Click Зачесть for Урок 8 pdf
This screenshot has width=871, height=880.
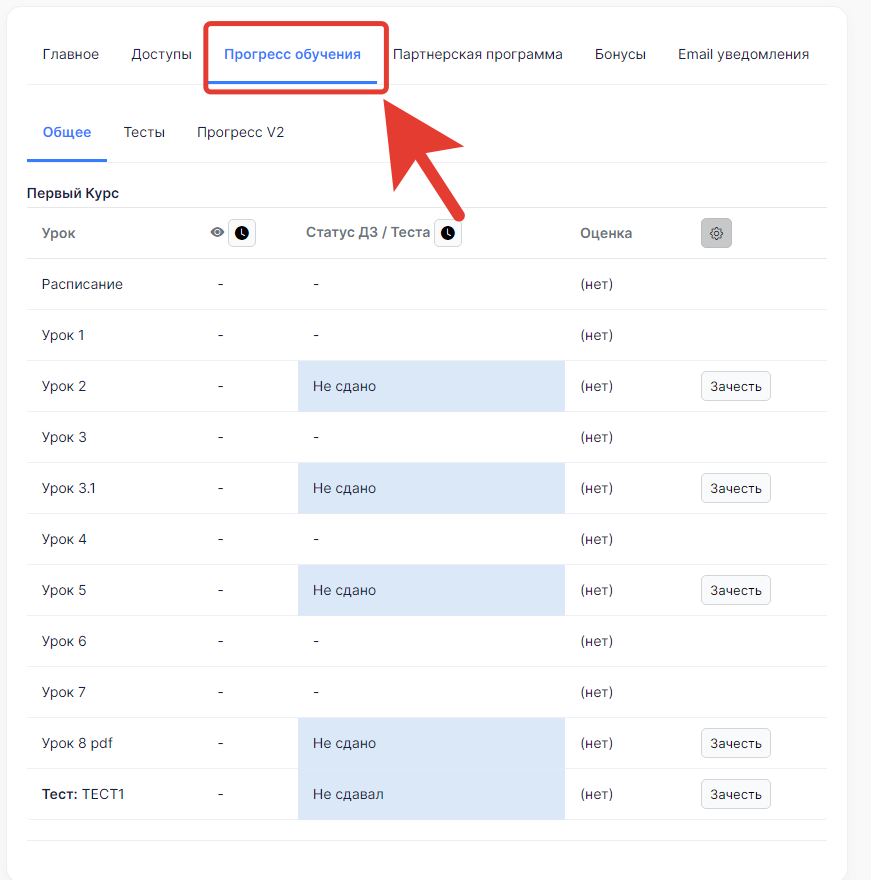click(x=736, y=743)
